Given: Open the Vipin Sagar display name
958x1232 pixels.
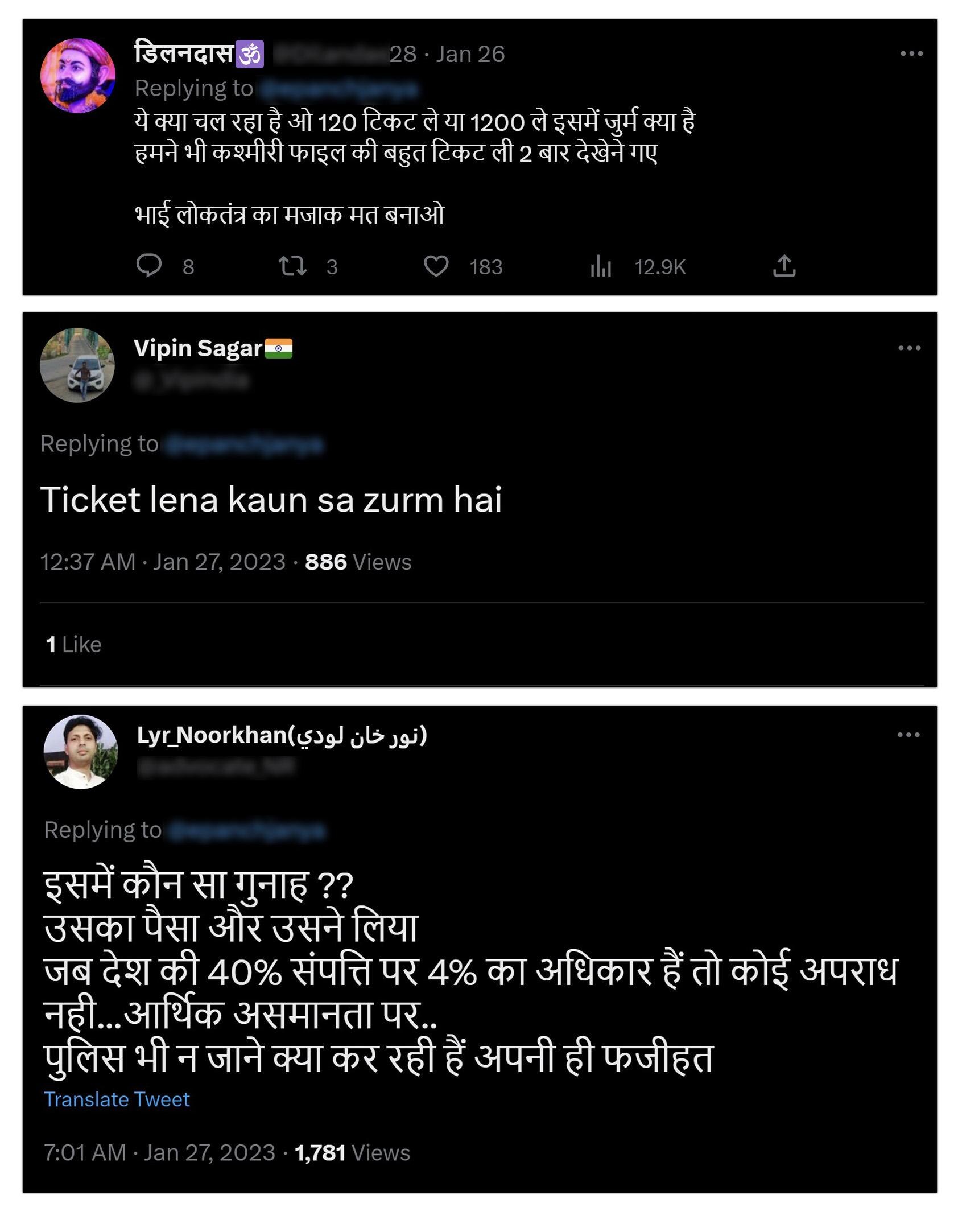Looking at the screenshot, I should (198, 348).
